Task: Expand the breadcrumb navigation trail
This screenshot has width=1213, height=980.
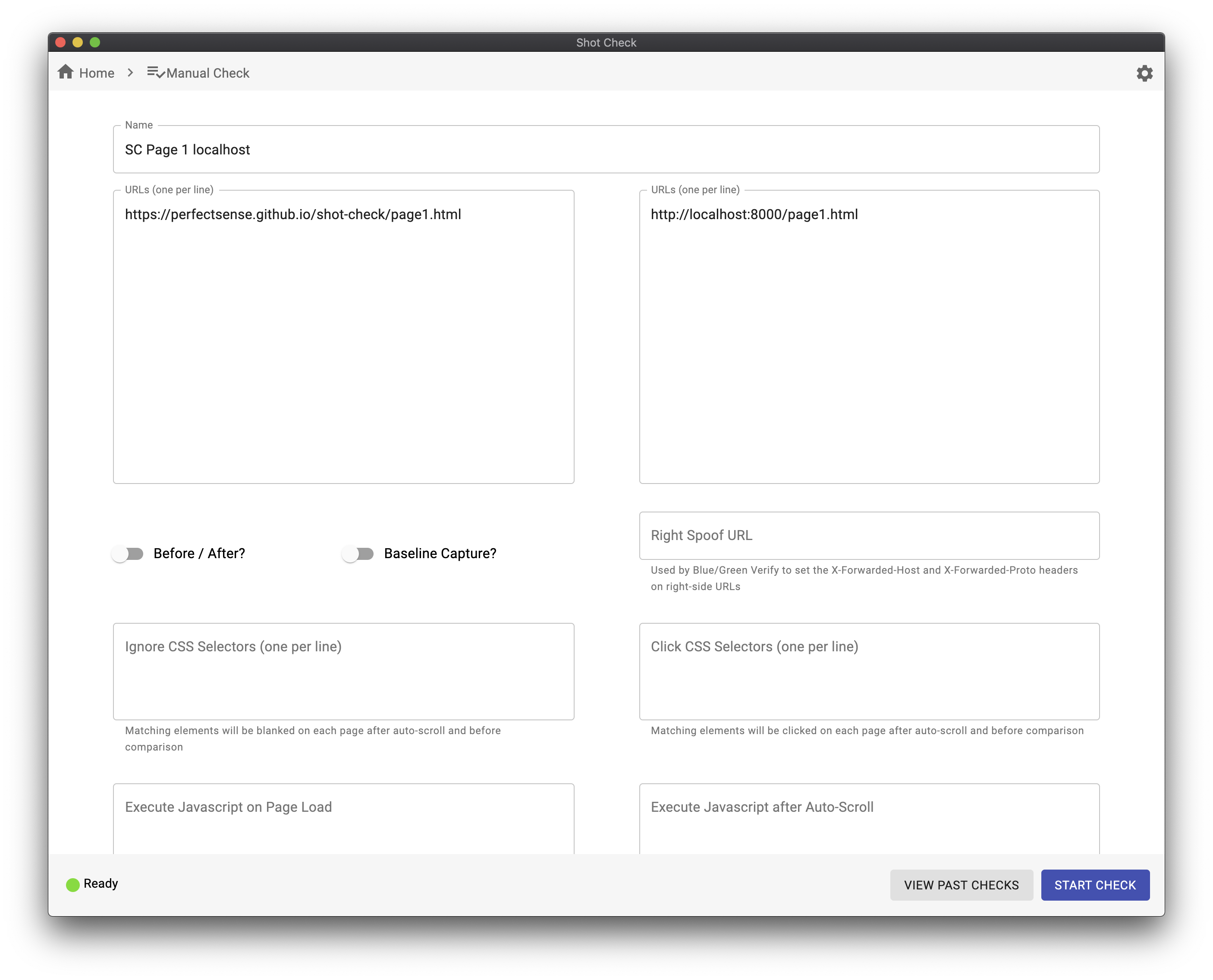Action: [x=130, y=72]
